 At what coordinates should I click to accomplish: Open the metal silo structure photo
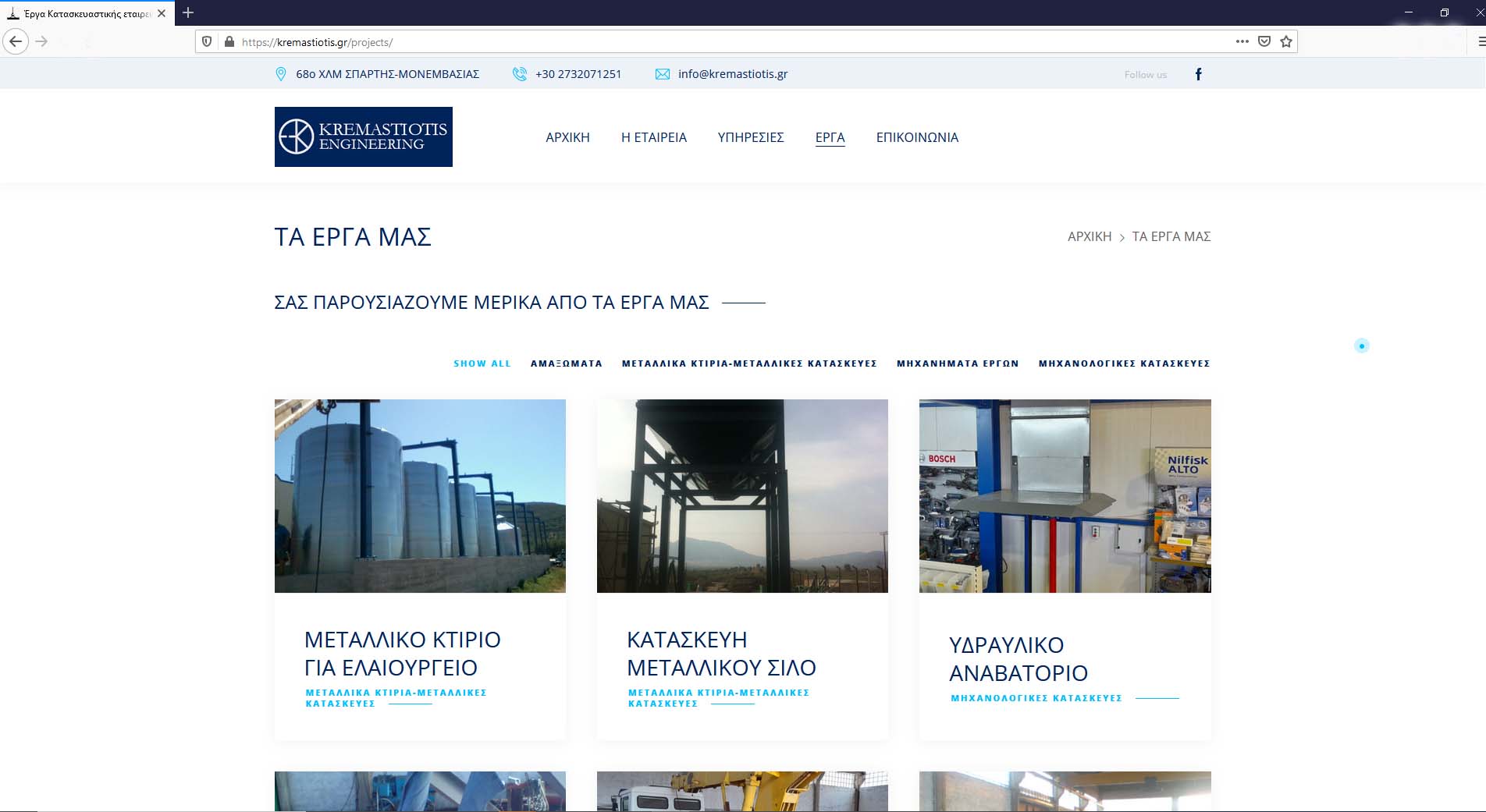coord(742,496)
